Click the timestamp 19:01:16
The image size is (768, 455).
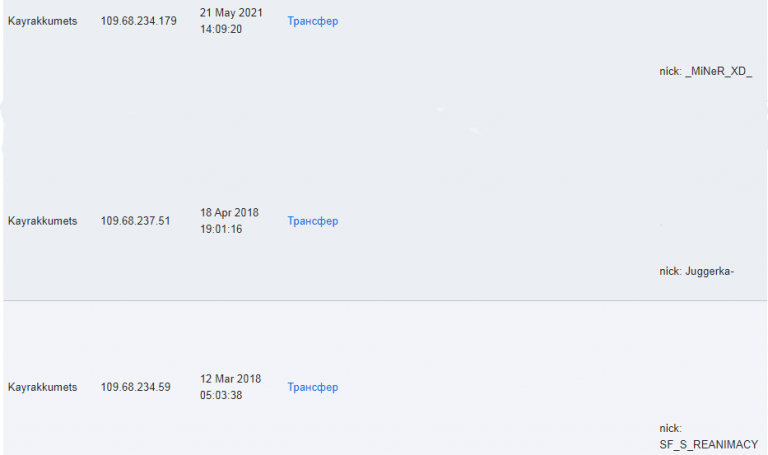pyautogui.click(x=221, y=229)
